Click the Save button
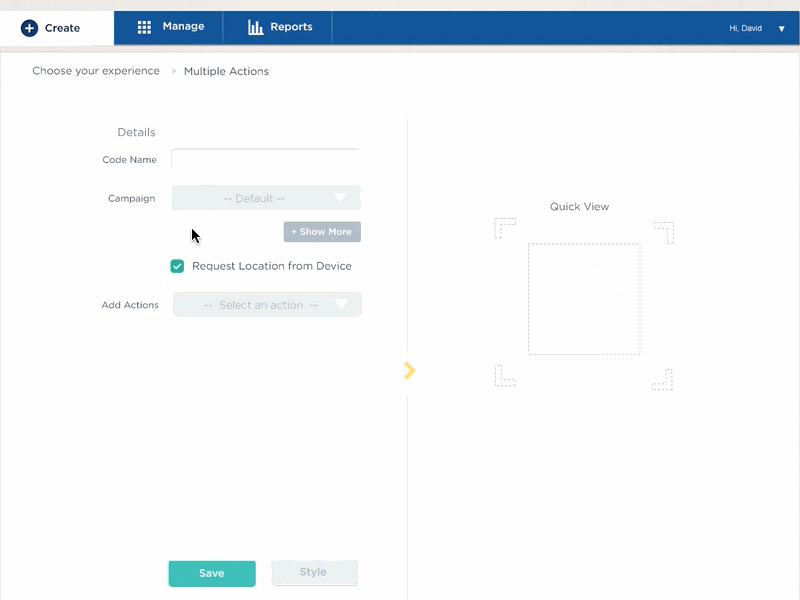 (212, 573)
